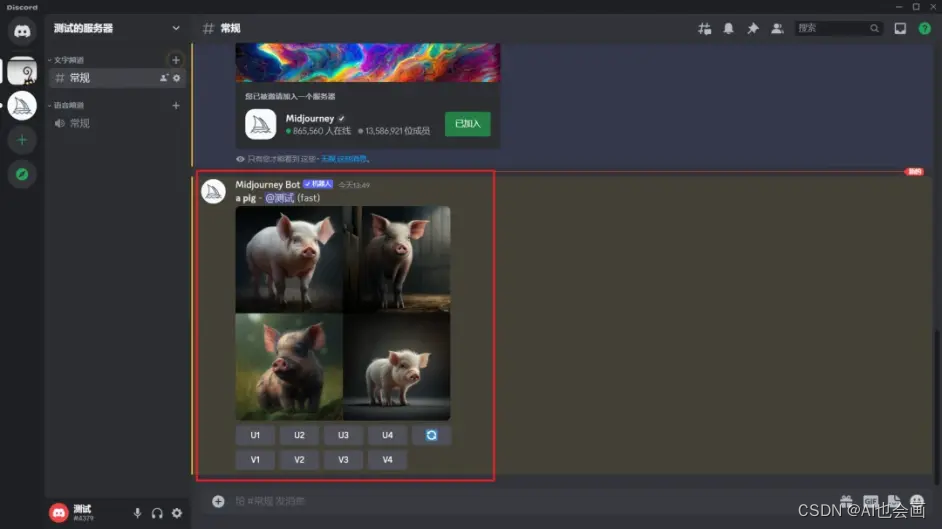Click the chat vertical scrollbar
942x529 pixels.
[936, 407]
